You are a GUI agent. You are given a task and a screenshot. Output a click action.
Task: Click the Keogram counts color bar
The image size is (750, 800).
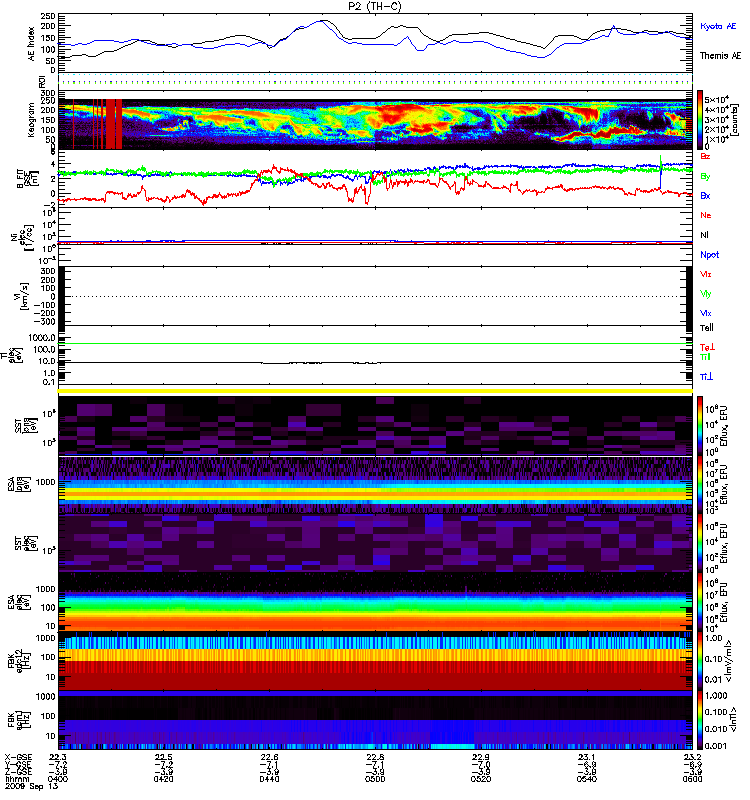pos(700,120)
